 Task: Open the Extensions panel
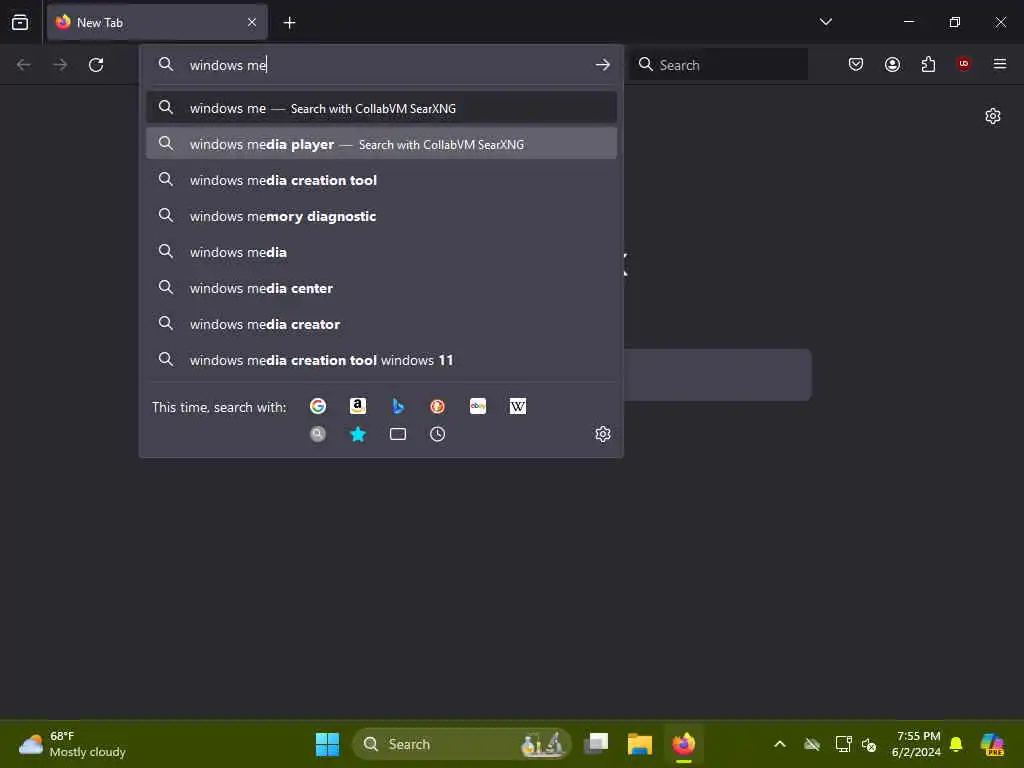928,64
